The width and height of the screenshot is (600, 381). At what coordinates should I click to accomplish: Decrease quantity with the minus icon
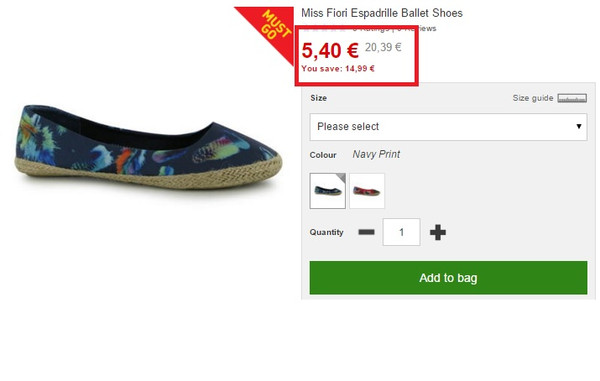366,232
